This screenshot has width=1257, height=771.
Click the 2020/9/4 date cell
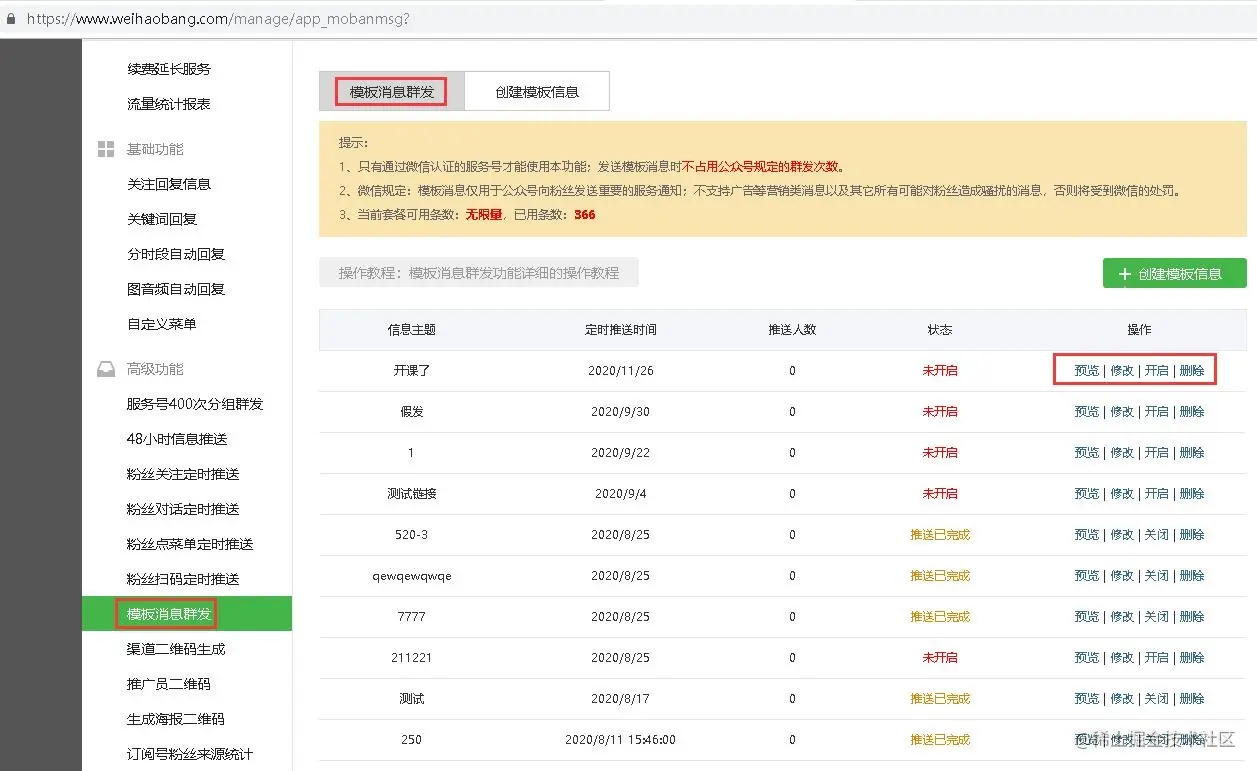[x=621, y=493]
